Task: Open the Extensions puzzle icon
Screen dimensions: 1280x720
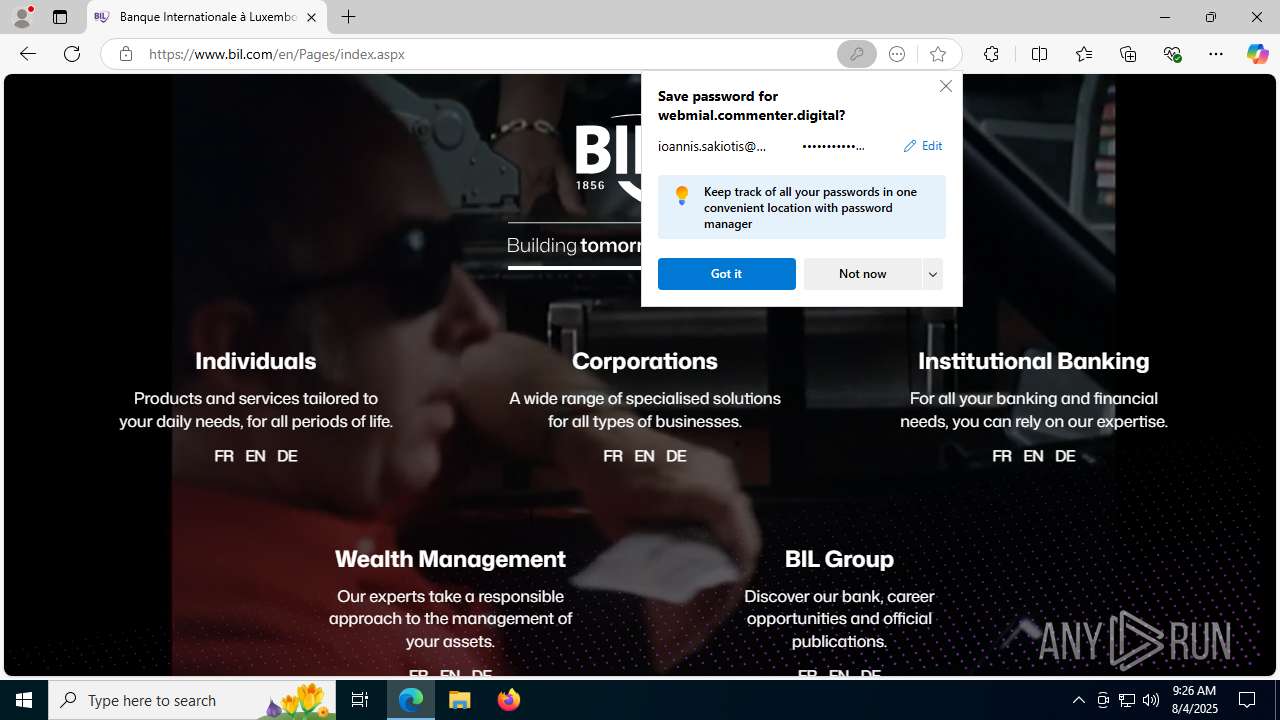Action: click(991, 54)
